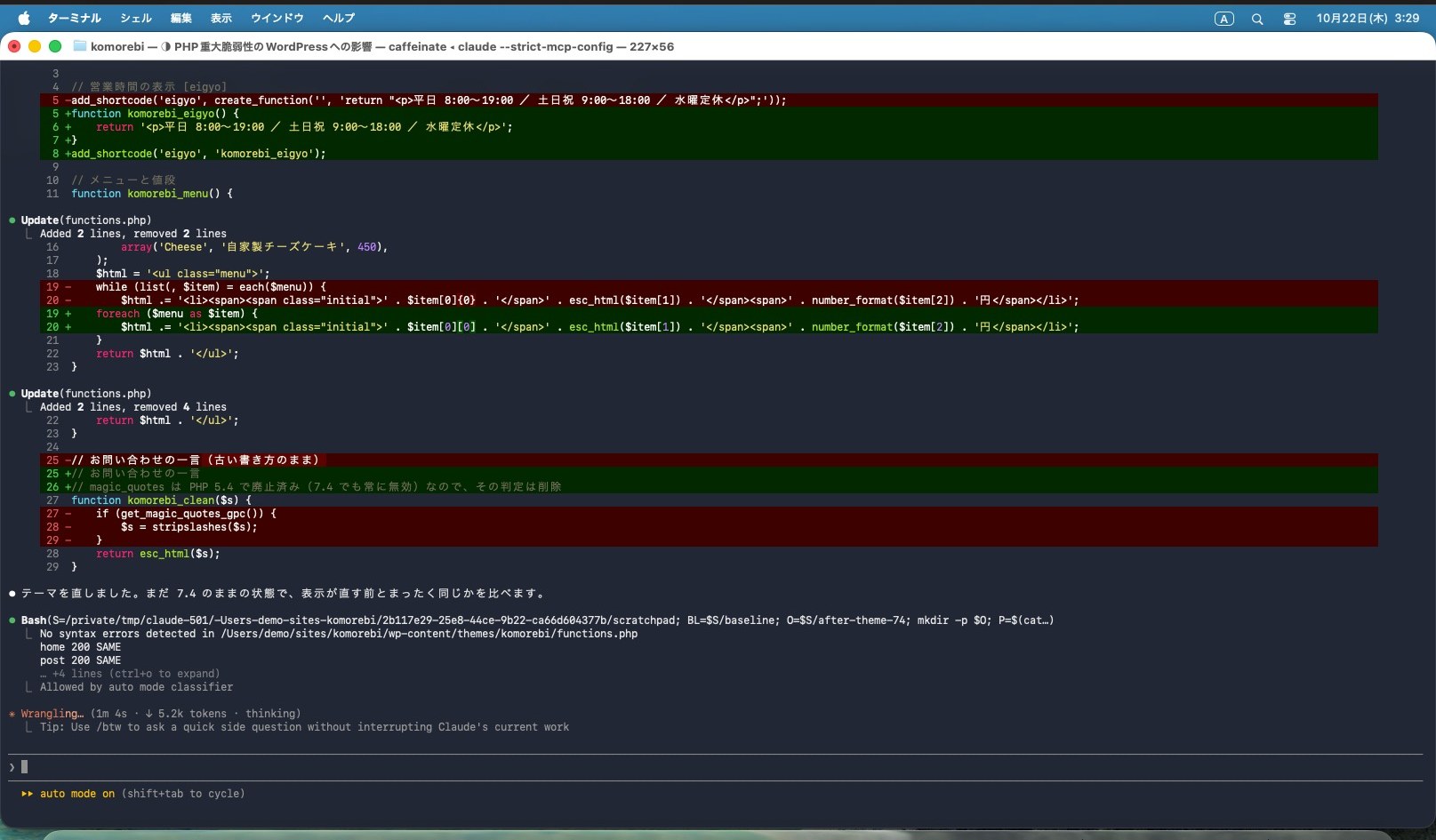Image resolution: width=1436 pixels, height=840 pixels.
Task: Open the Apple menu
Action: click(24, 18)
